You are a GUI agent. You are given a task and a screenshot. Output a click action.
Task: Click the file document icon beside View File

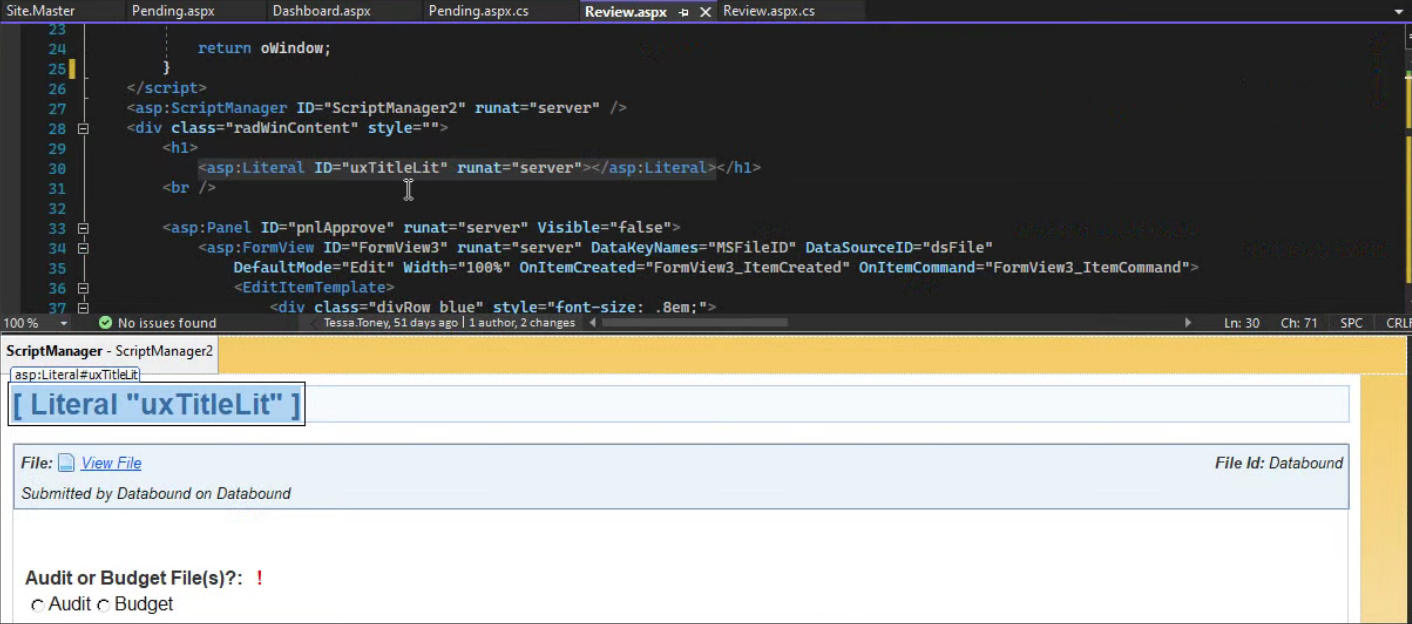click(x=66, y=463)
